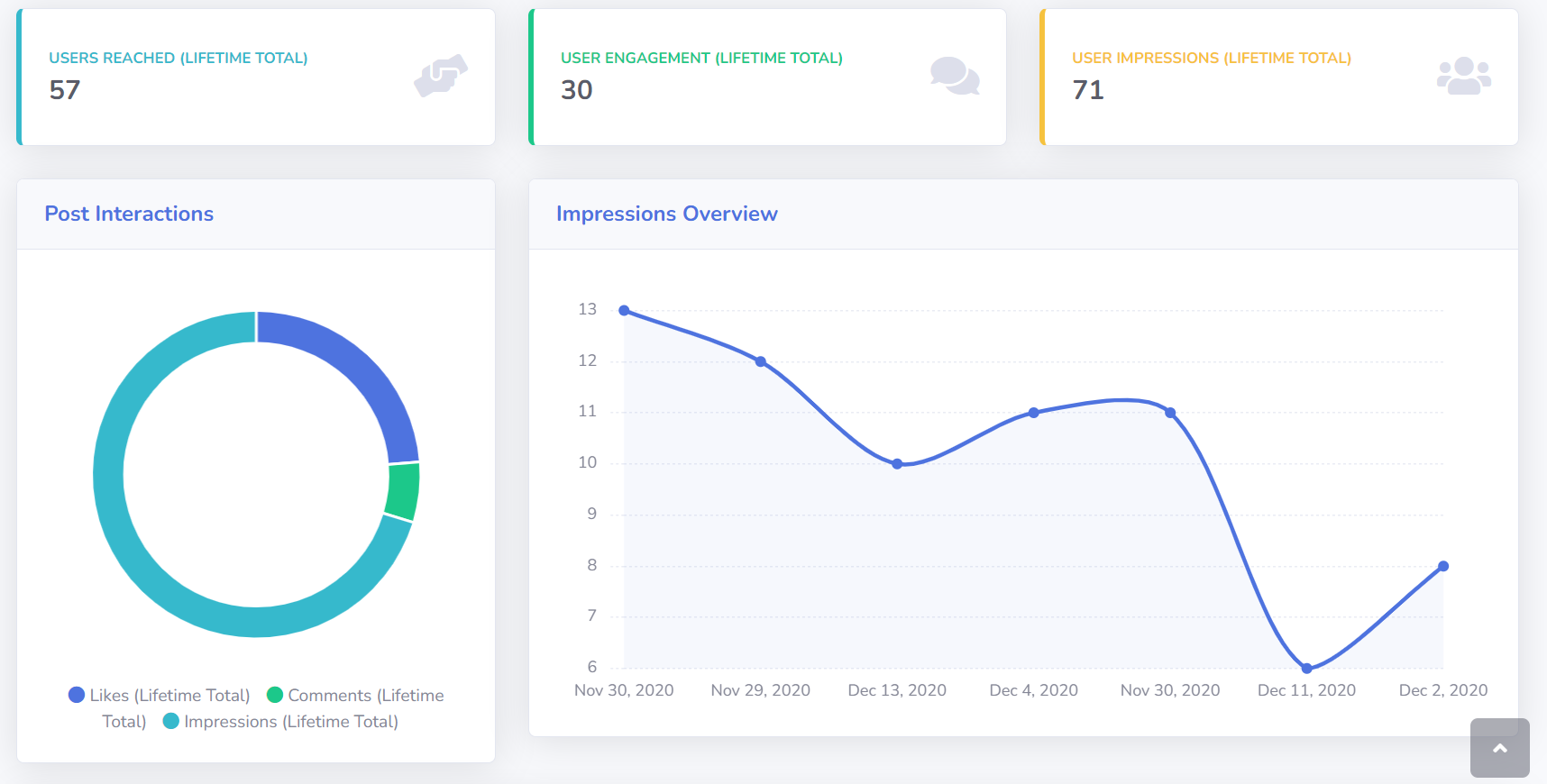
Task: Click the Dec 11, 2020 data point at 6
Action: click(x=1307, y=669)
